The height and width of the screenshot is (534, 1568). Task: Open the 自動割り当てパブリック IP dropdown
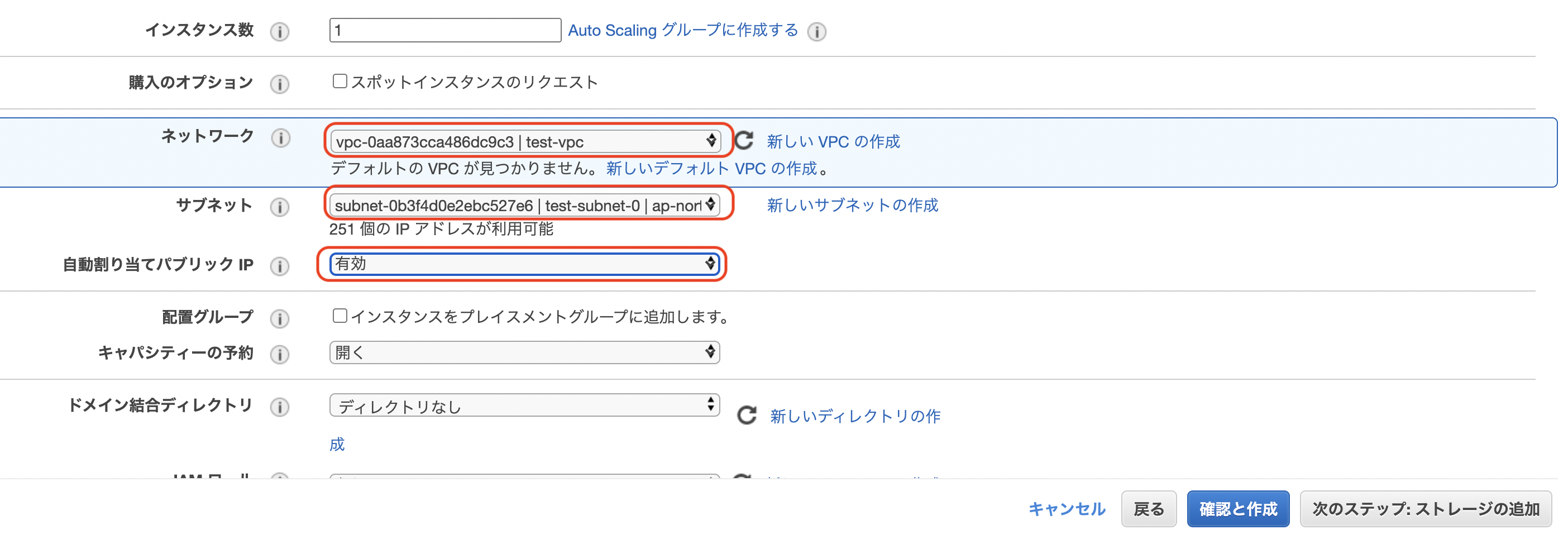(523, 264)
